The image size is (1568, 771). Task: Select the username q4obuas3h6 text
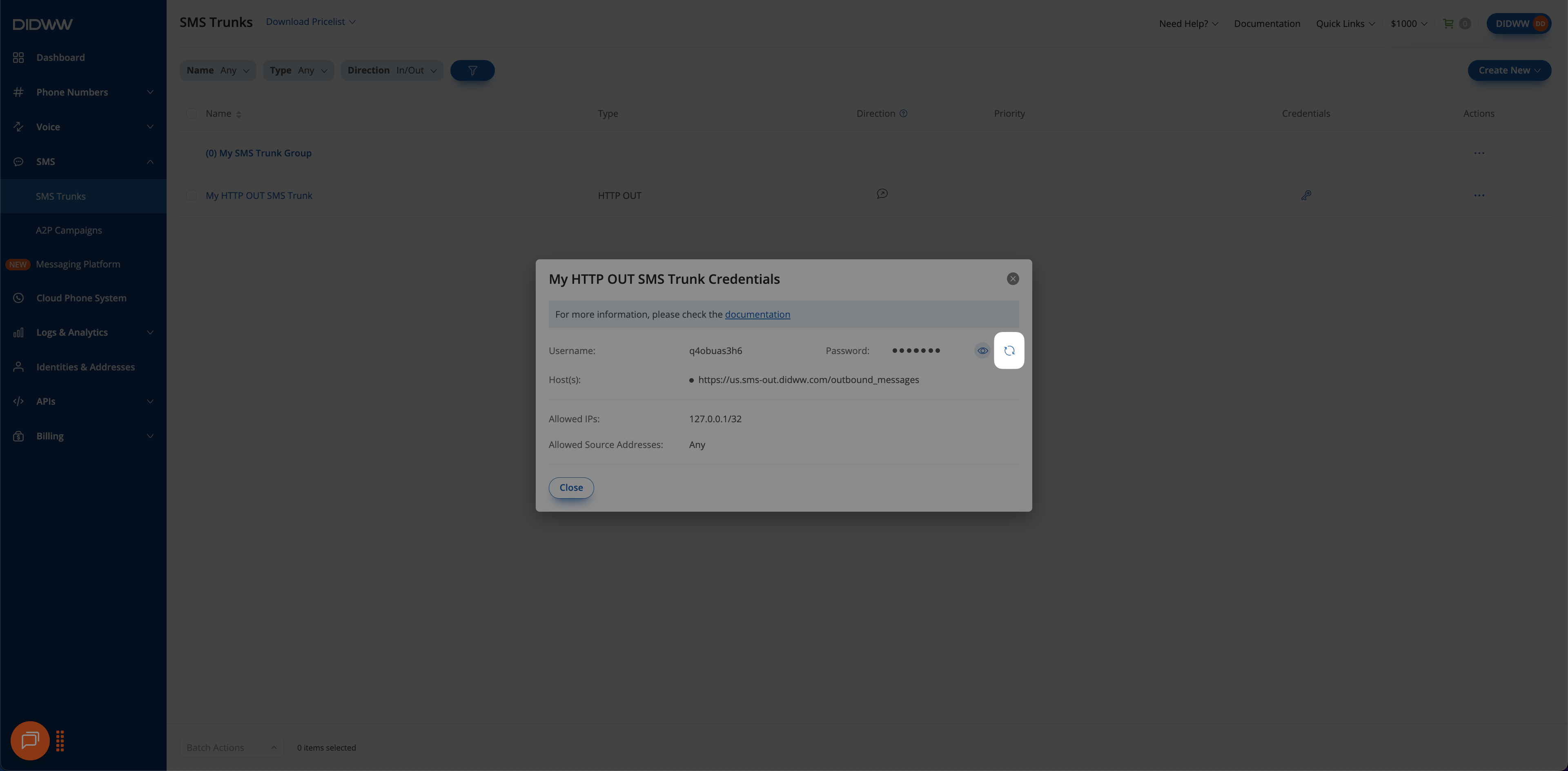click(715, 351)
